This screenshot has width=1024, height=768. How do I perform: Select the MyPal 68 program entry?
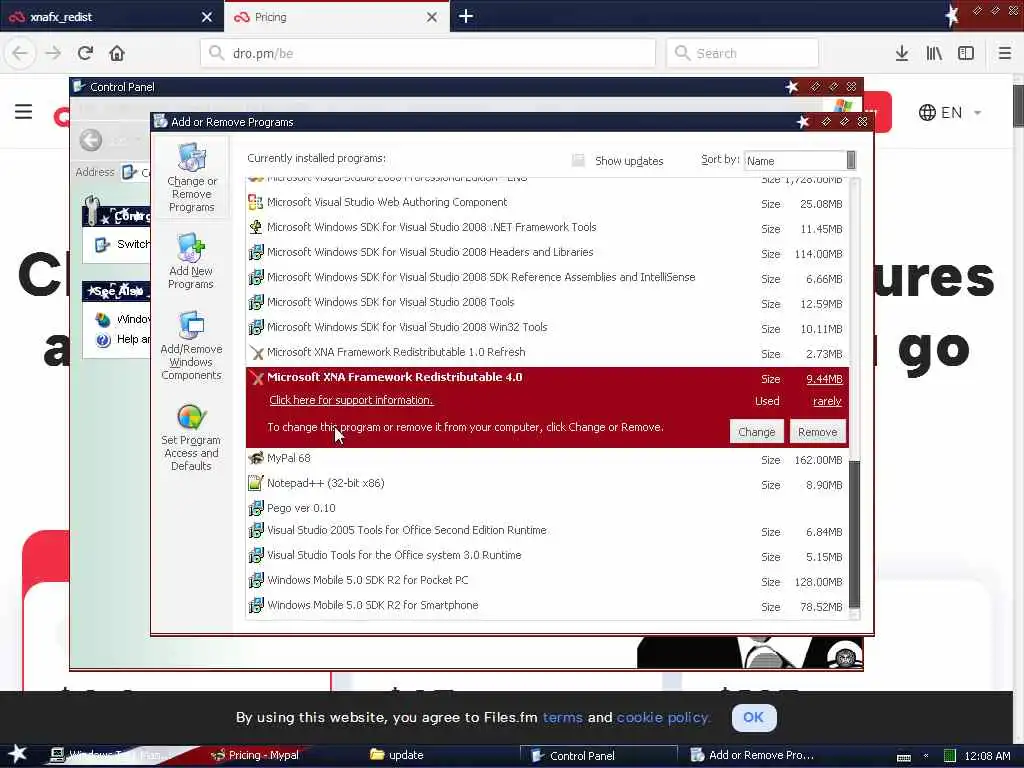tap(547, 459)
